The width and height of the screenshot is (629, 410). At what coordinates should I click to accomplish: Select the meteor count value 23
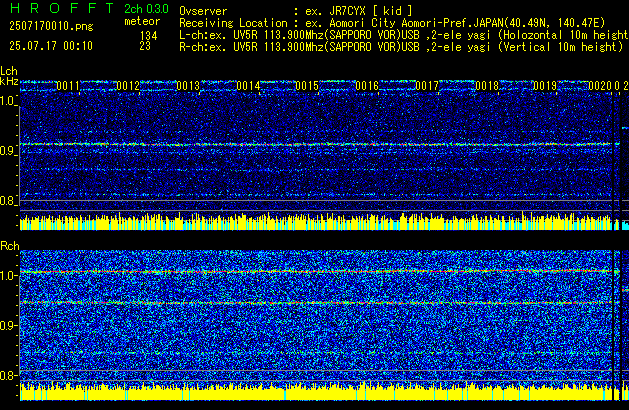(145, 46)
